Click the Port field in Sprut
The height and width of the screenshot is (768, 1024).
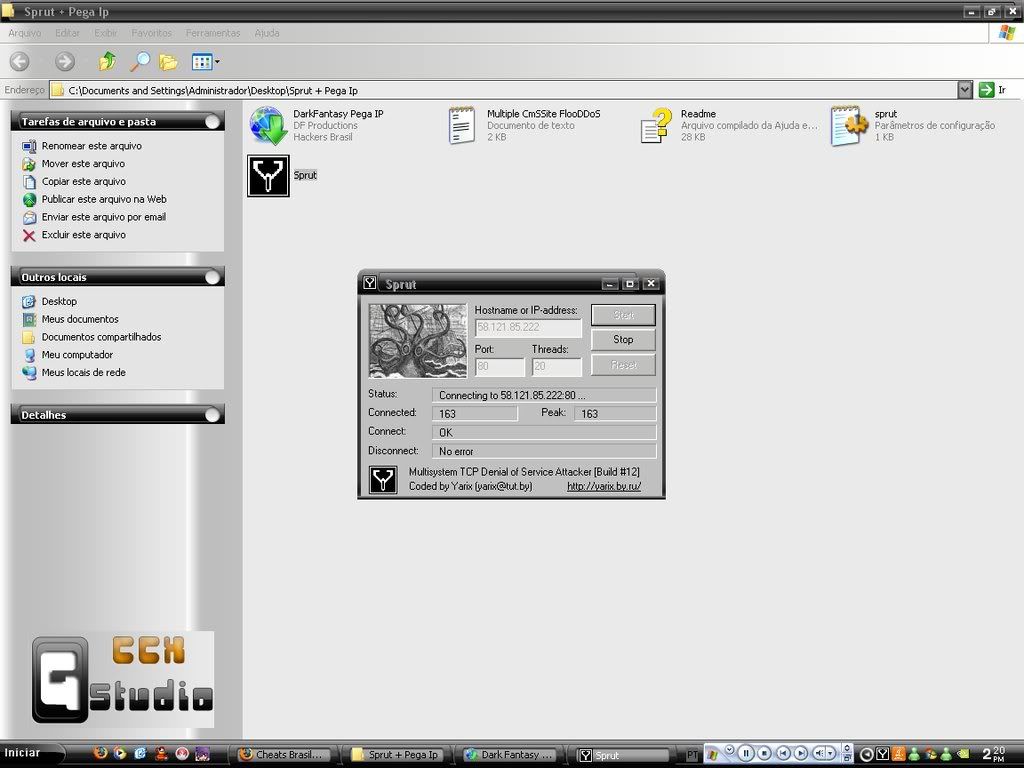(x=500, y=366)
